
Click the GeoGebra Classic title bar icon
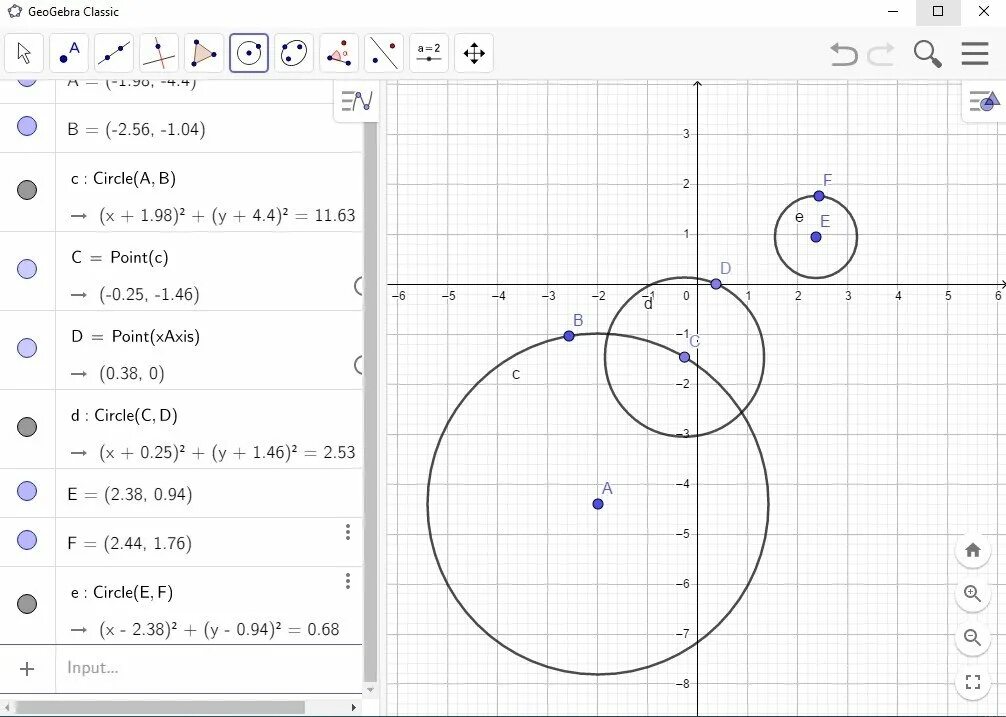[14, 12]
